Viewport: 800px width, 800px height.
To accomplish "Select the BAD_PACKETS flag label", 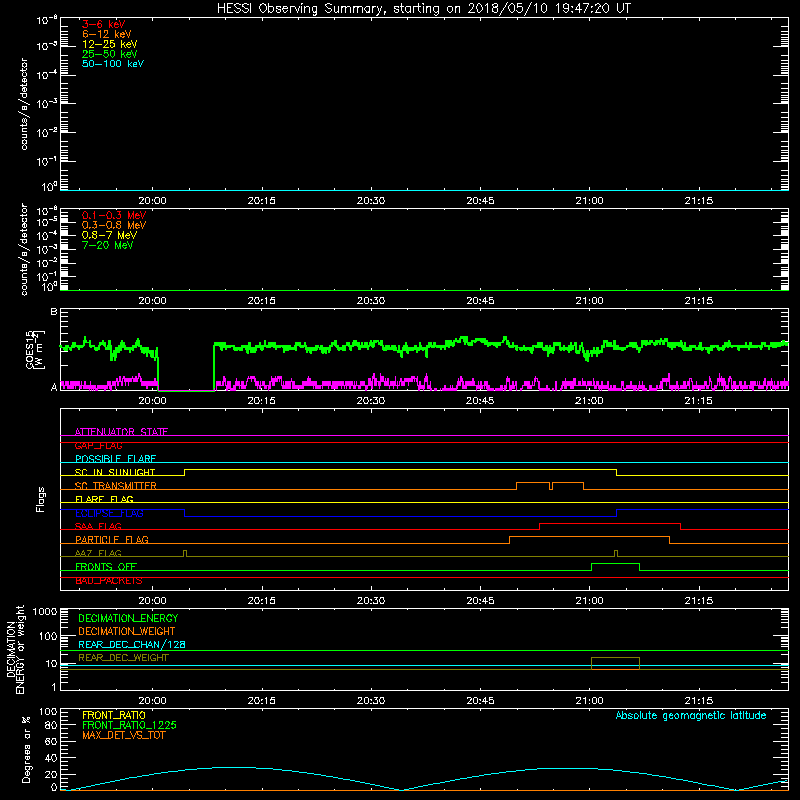I will click(109, 580).
